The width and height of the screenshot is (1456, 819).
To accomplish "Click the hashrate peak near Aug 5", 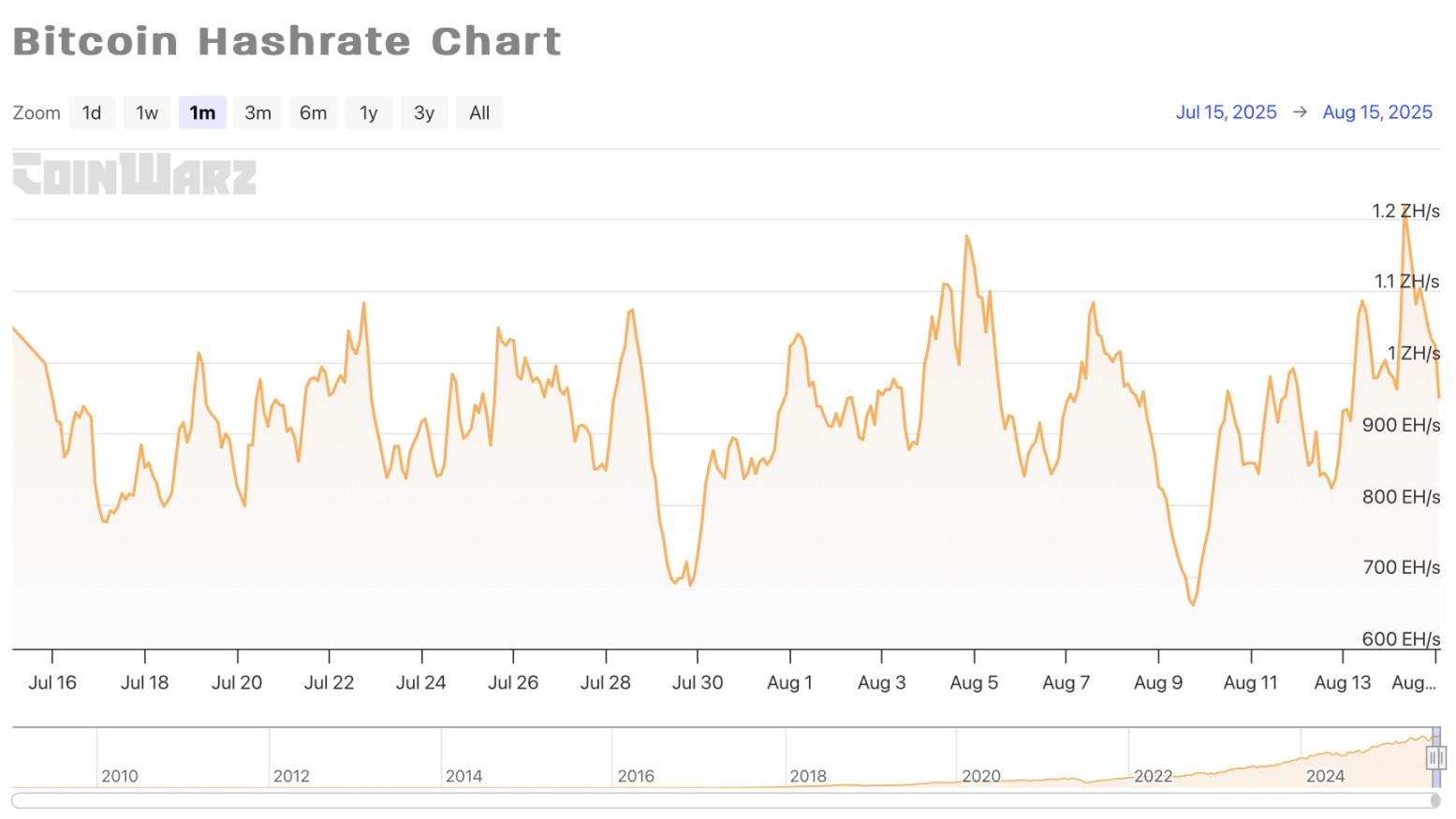I will 966,236.
